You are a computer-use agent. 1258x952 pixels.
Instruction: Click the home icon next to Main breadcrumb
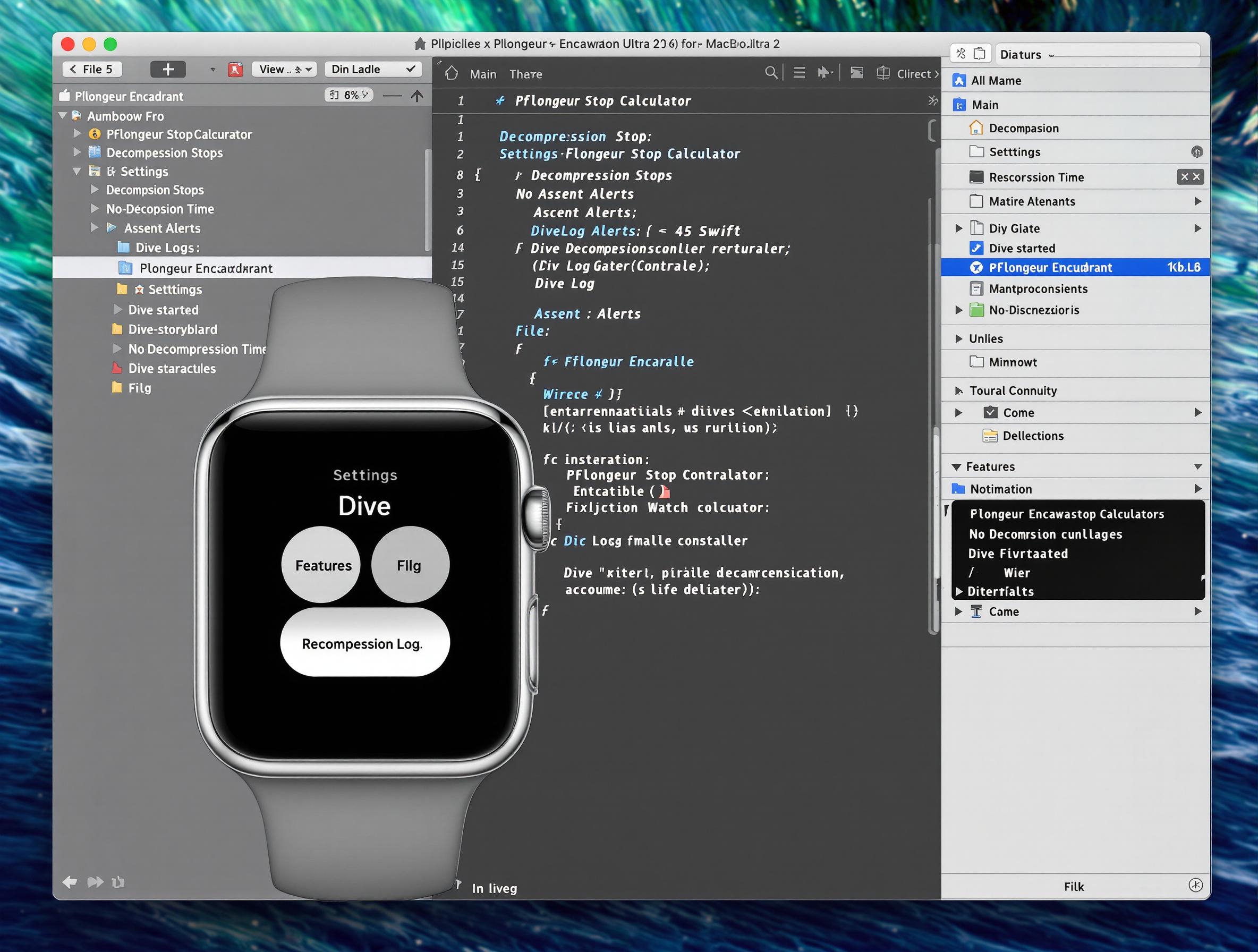tap(452, 73)
